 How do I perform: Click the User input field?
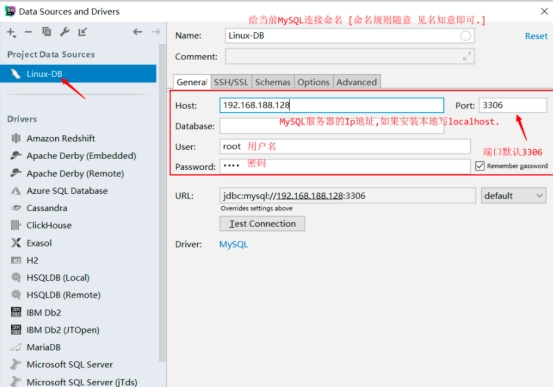[345, 146]
